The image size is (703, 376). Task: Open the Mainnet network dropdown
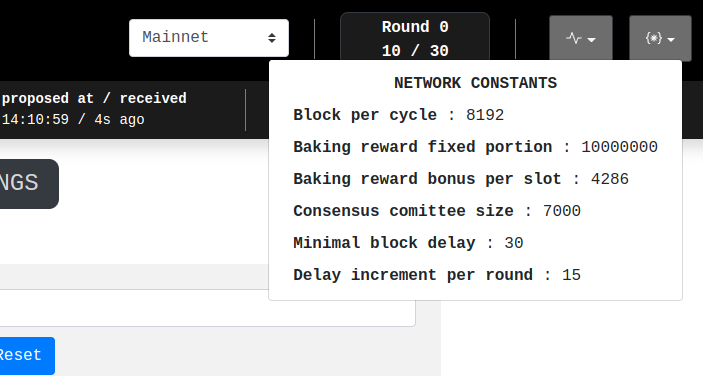[x=209, y=38]
